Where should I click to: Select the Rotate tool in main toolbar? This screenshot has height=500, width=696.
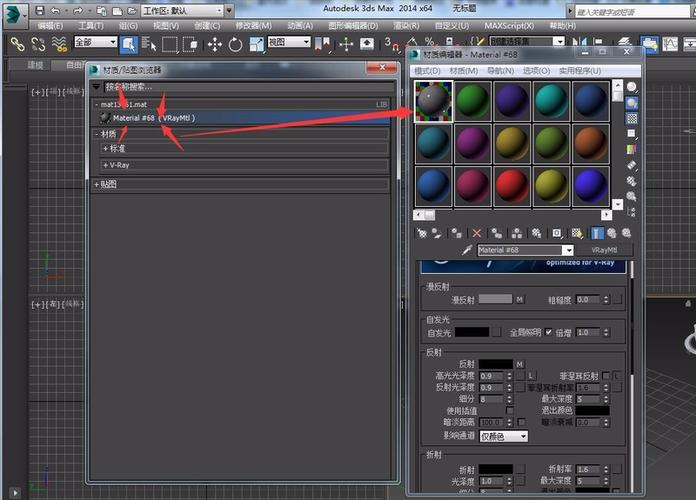coord(235,44)
